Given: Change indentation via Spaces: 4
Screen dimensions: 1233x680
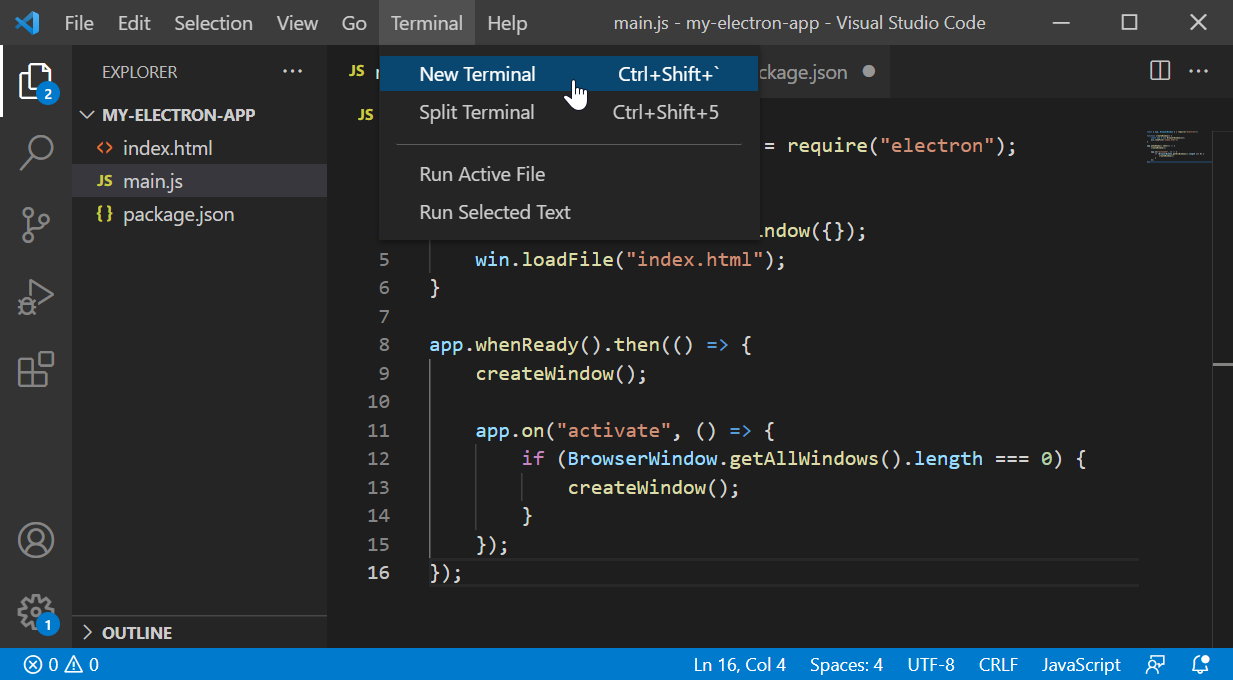Looking at the screenshot, I should tap(846, 664).
